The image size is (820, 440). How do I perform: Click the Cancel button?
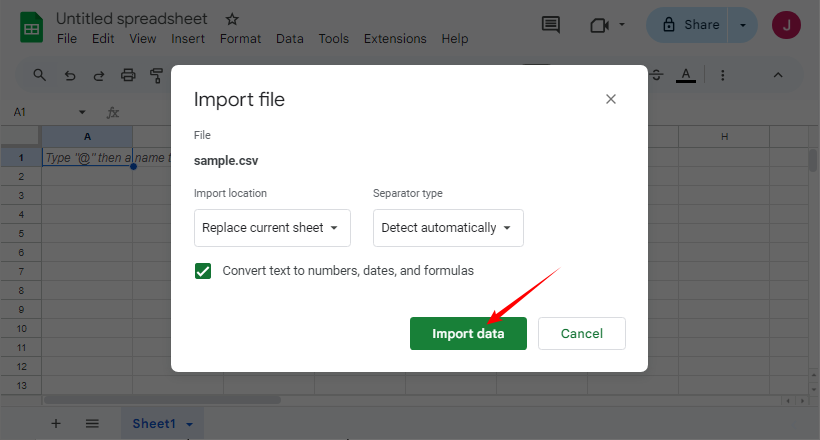(x=582, y=333)
